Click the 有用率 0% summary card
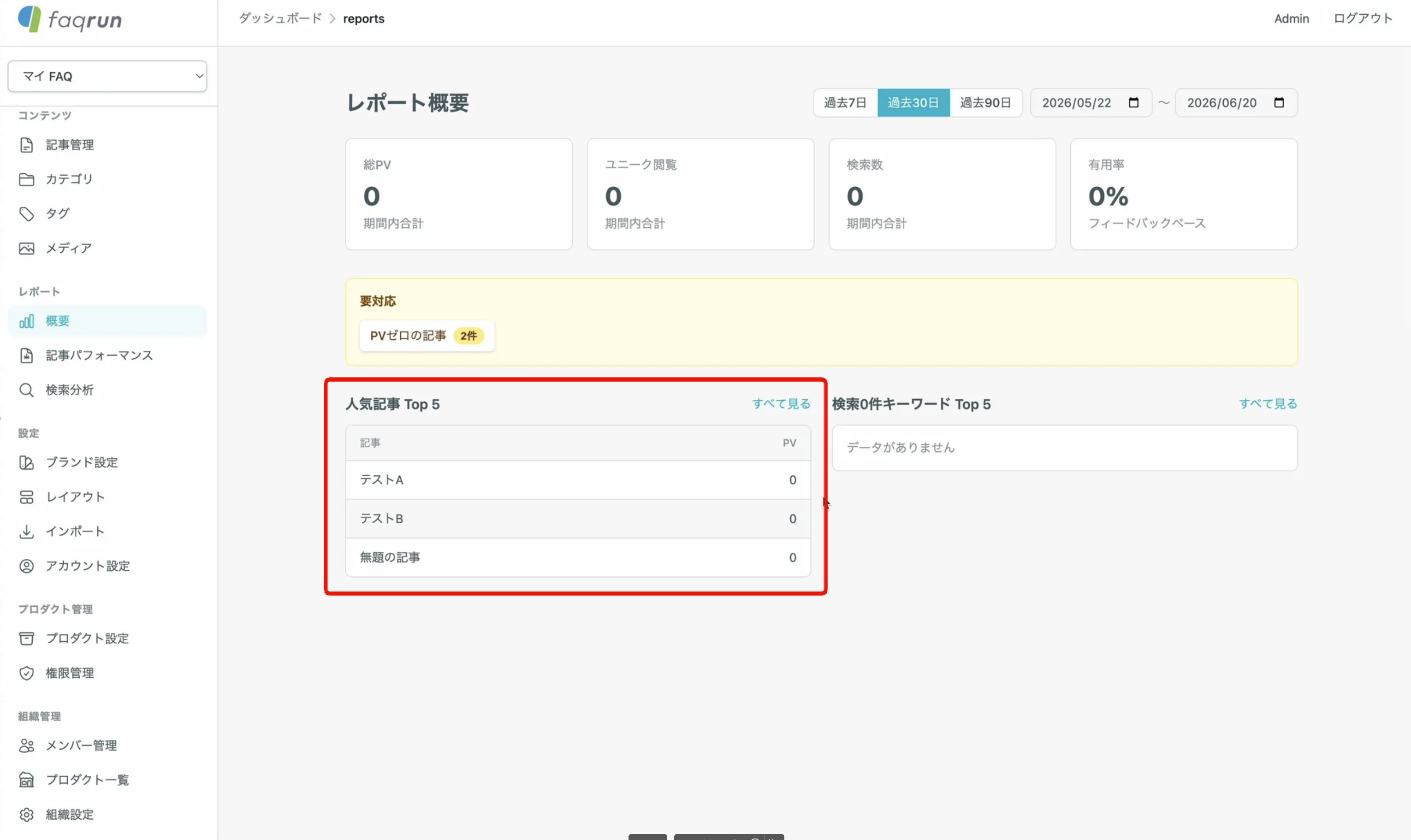 click(x=1184, y=194)
